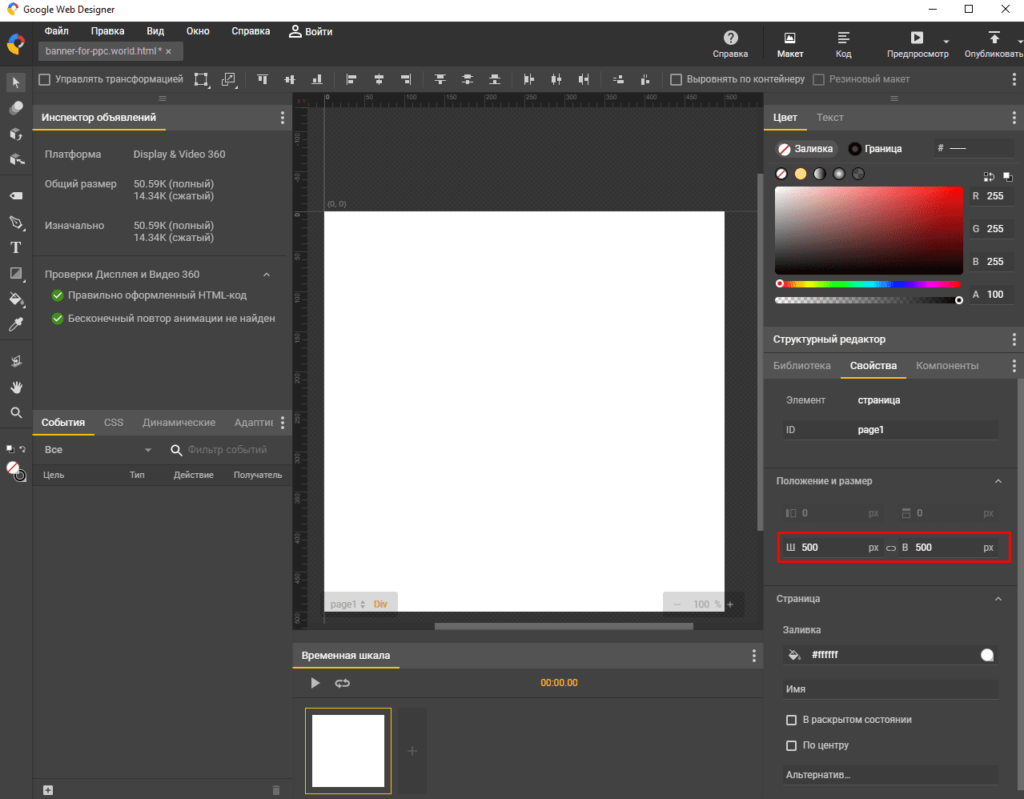The image size is (1024, 799).
Task: Select the Hand pan tool
Action: pyautogui.click(x=16, y=387)
